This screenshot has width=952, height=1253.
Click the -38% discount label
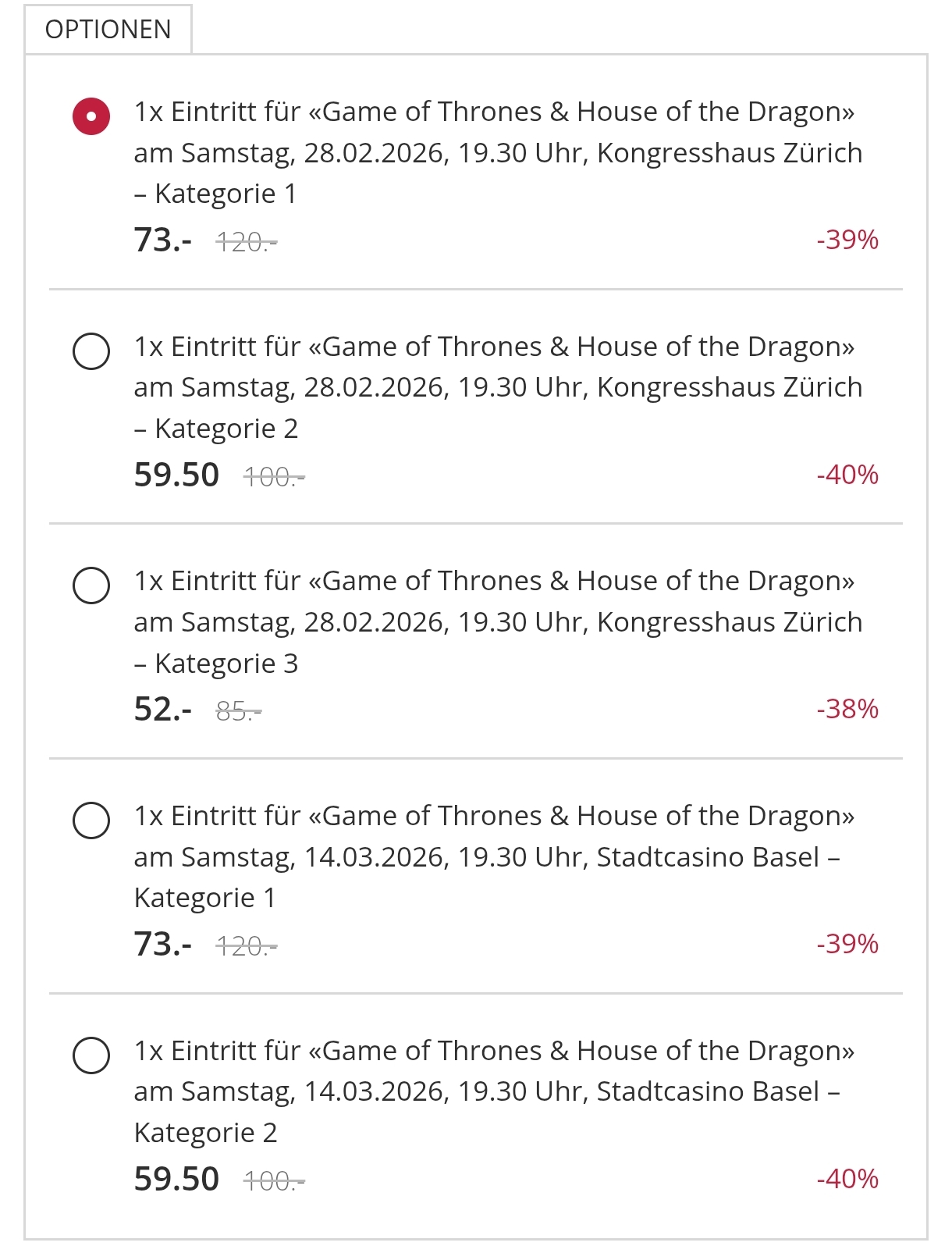[x=847, y=709]
